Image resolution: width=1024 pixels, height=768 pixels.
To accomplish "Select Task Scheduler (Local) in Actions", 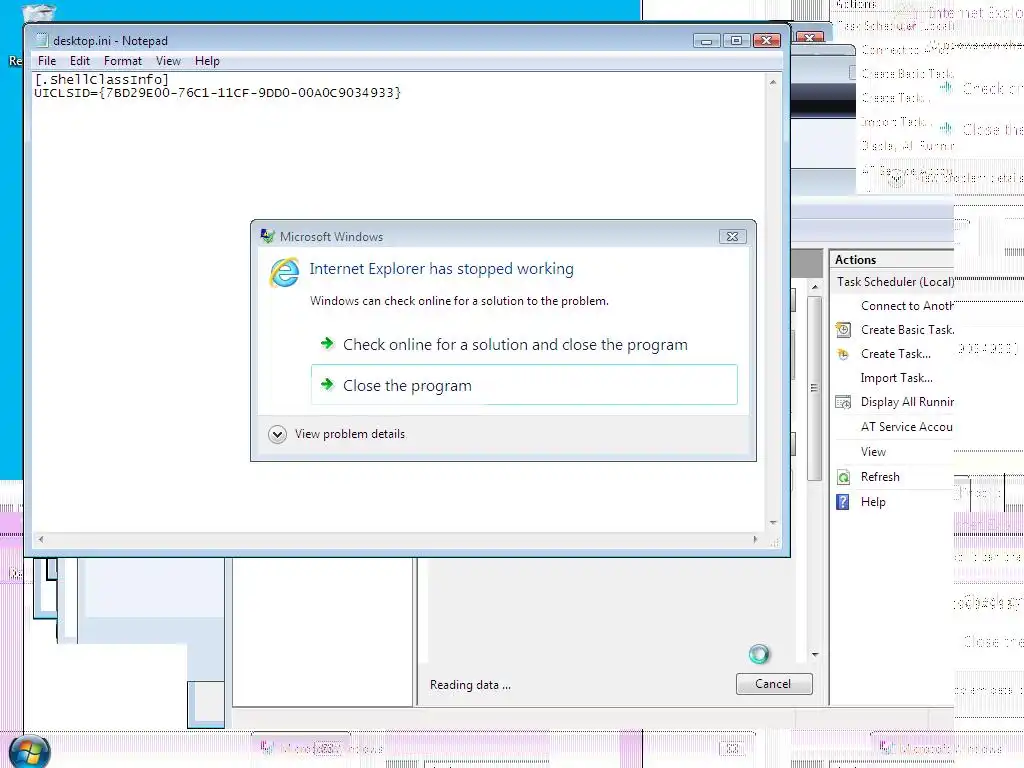I will 893,281.
